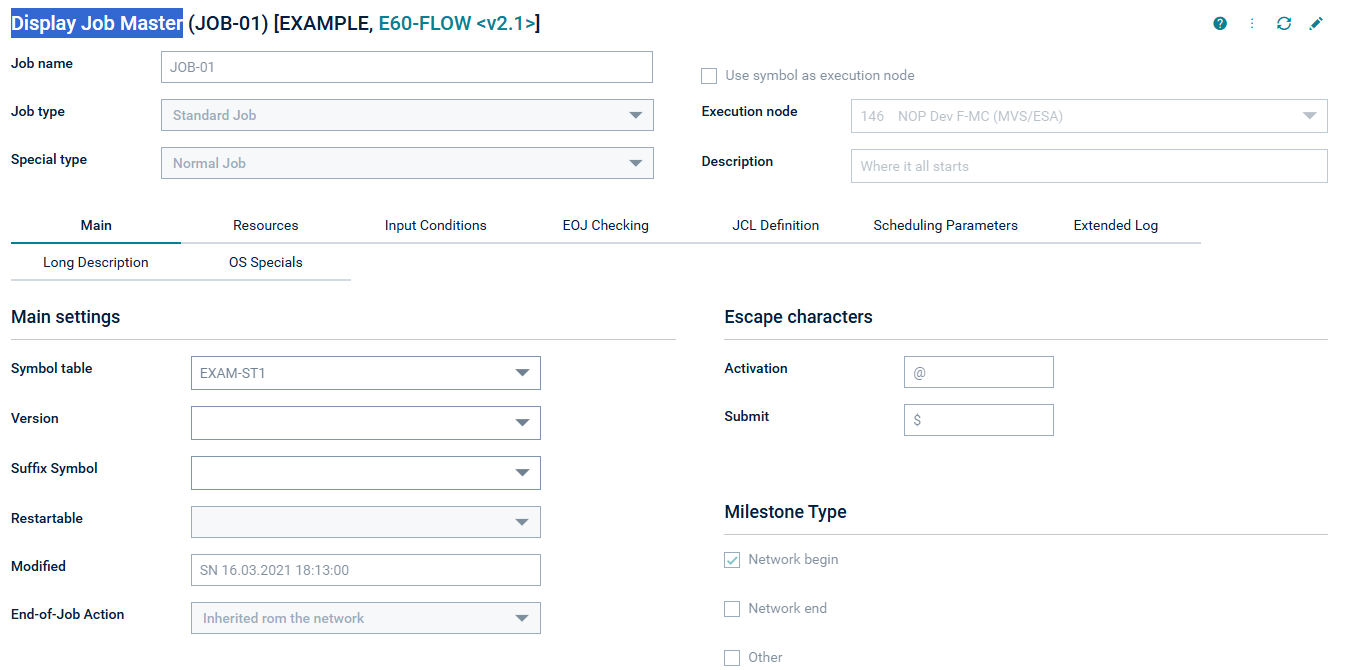Open the Job type dropdown

click(407, 115)
